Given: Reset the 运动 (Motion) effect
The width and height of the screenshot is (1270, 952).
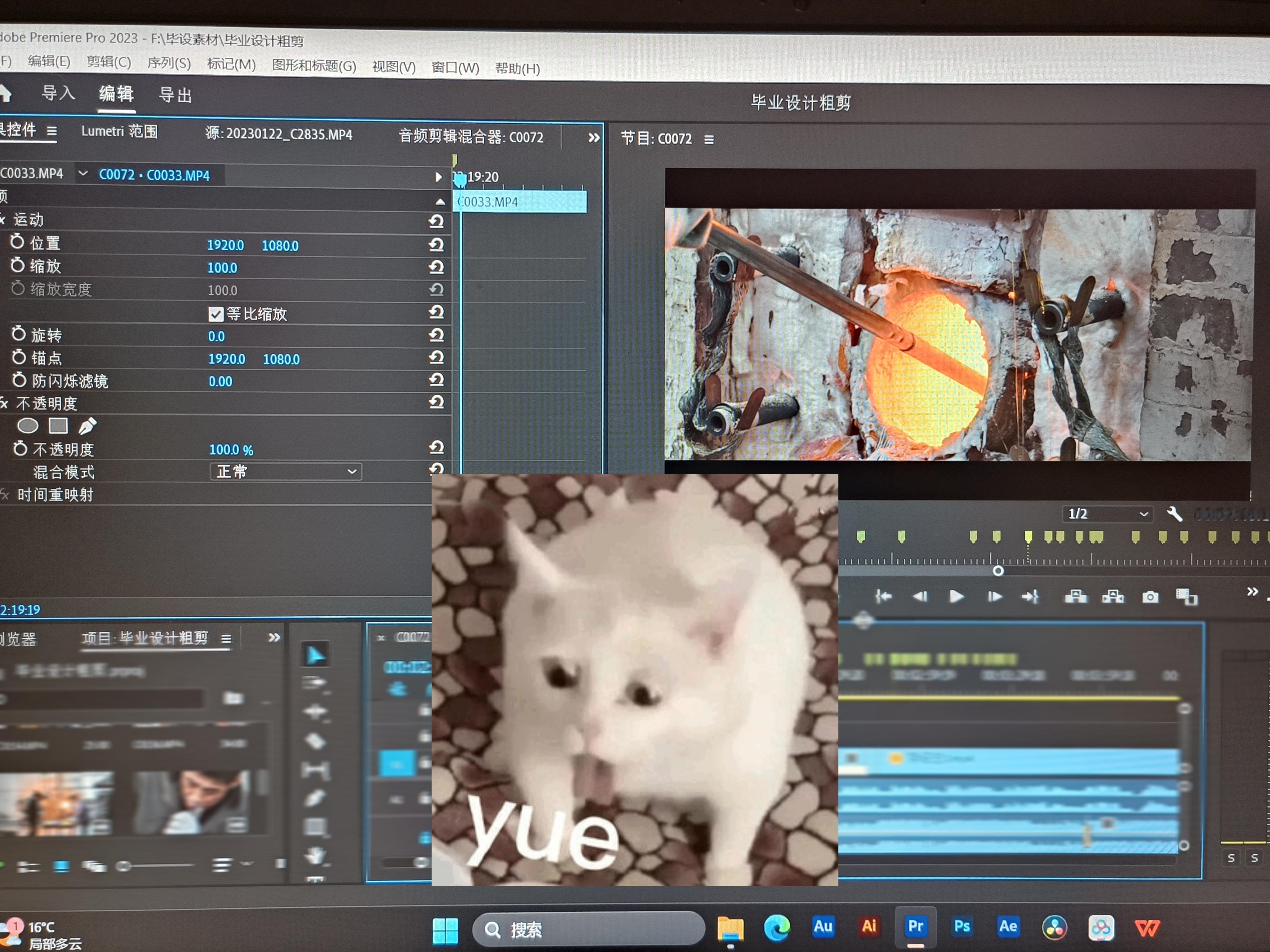Looking at the screenshot, I should click(436, 222).
